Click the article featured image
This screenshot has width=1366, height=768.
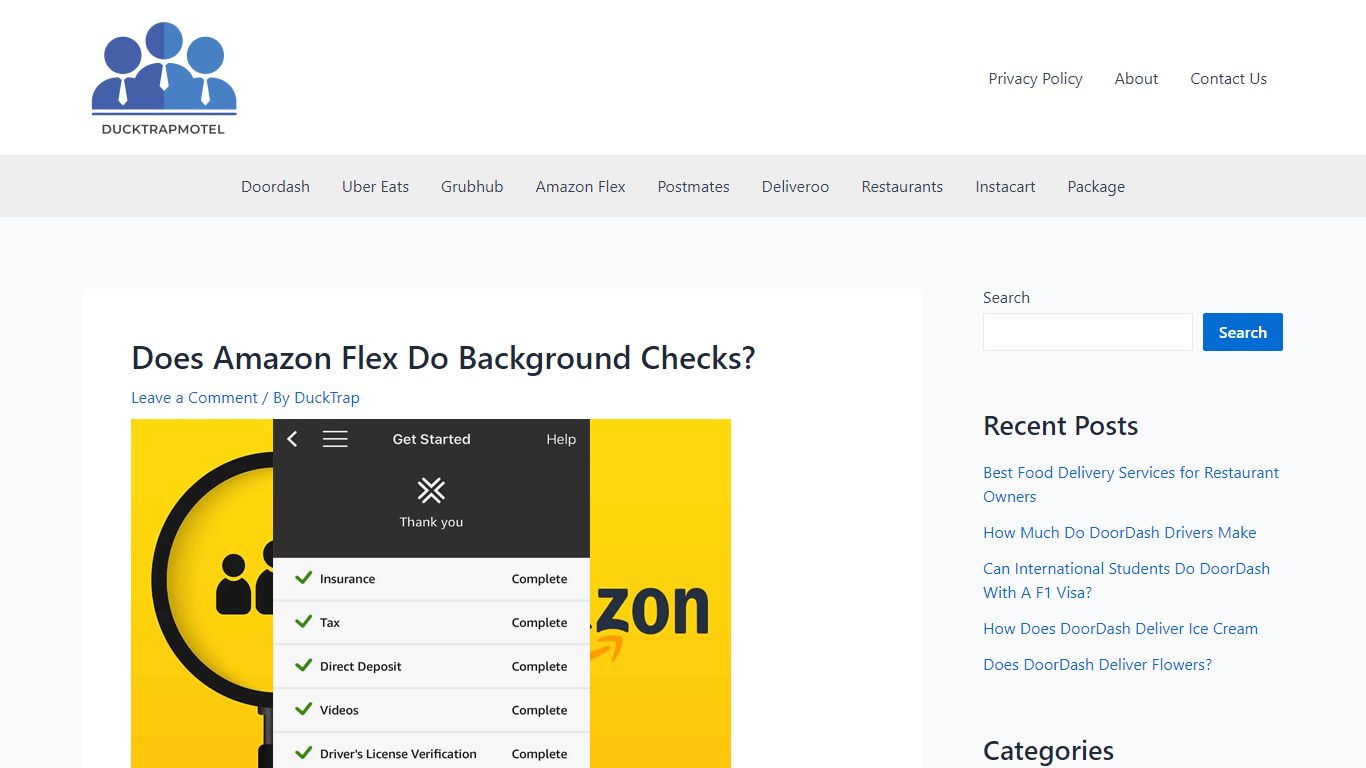(x=431, y=593)
